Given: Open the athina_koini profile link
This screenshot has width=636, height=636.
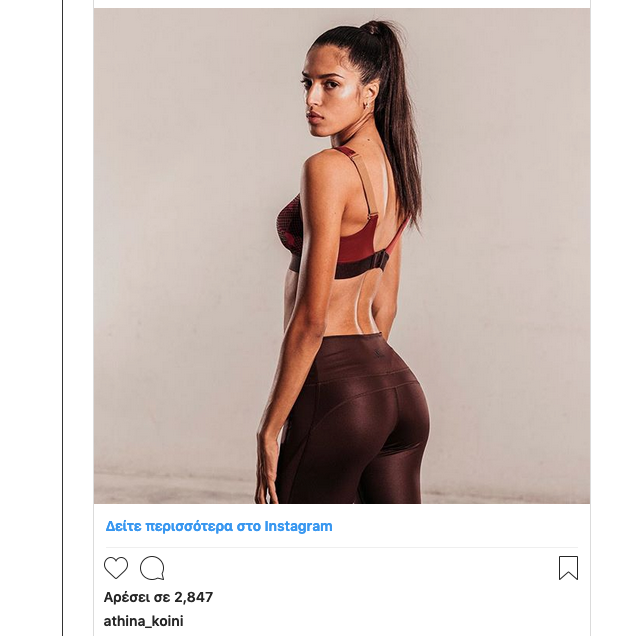Looking at the screenshot, I should point(144,621).
